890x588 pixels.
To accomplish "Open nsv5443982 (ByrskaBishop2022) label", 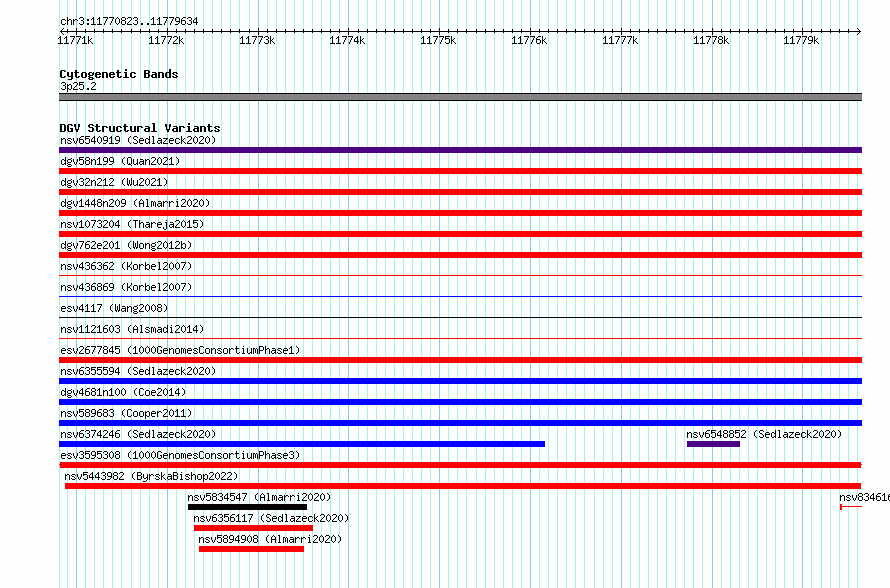I will pyautogui.click(x=151, y=476).
